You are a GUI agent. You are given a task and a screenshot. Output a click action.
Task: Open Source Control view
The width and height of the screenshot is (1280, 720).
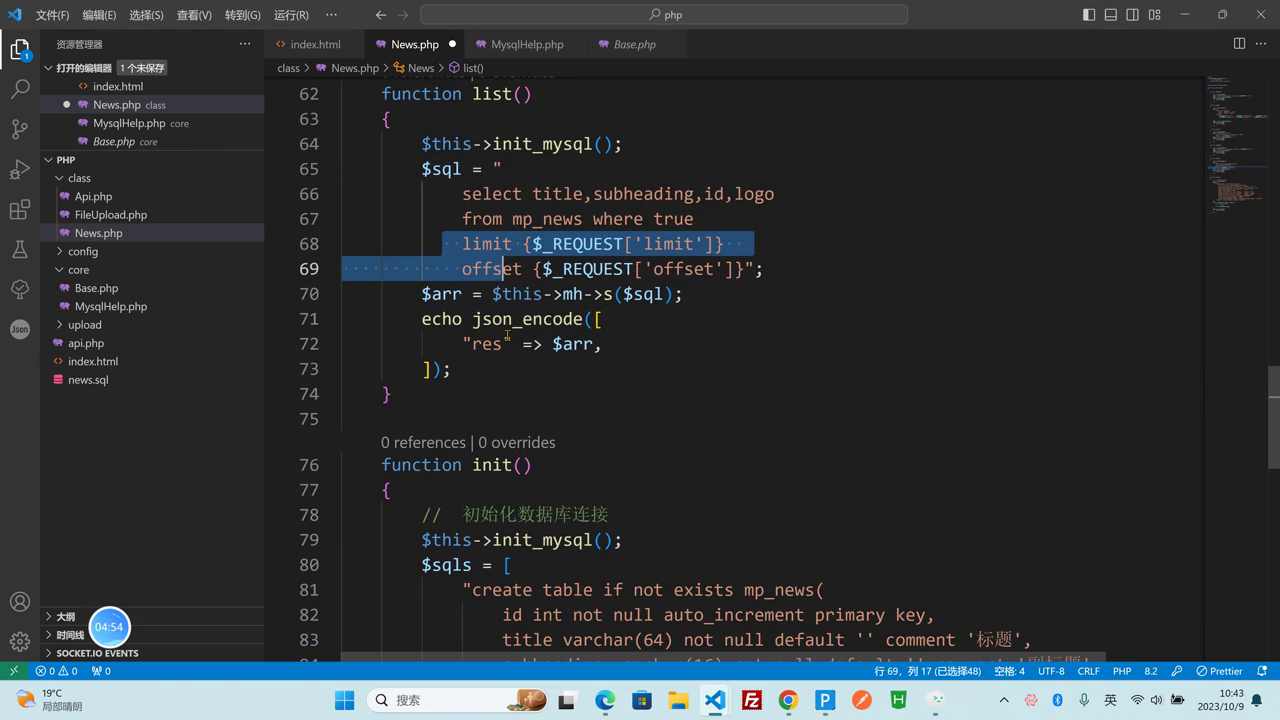click(x=20, y=129)
